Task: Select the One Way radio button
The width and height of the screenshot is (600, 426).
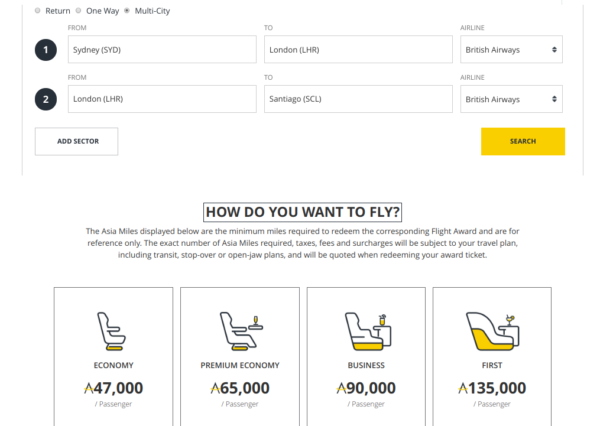Action: coord(77,10)
